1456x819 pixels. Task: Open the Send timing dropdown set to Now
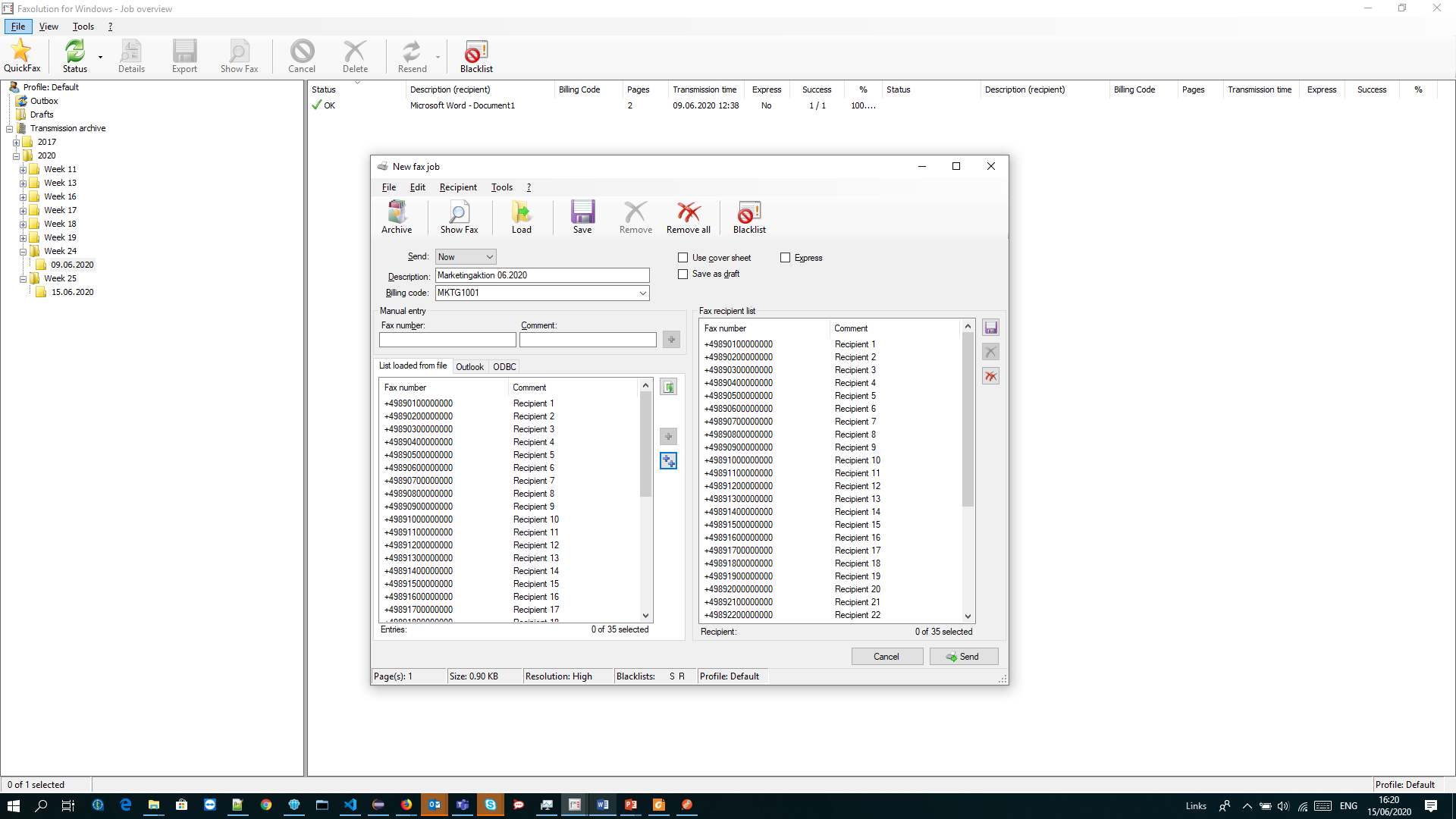tap(491, 256)
